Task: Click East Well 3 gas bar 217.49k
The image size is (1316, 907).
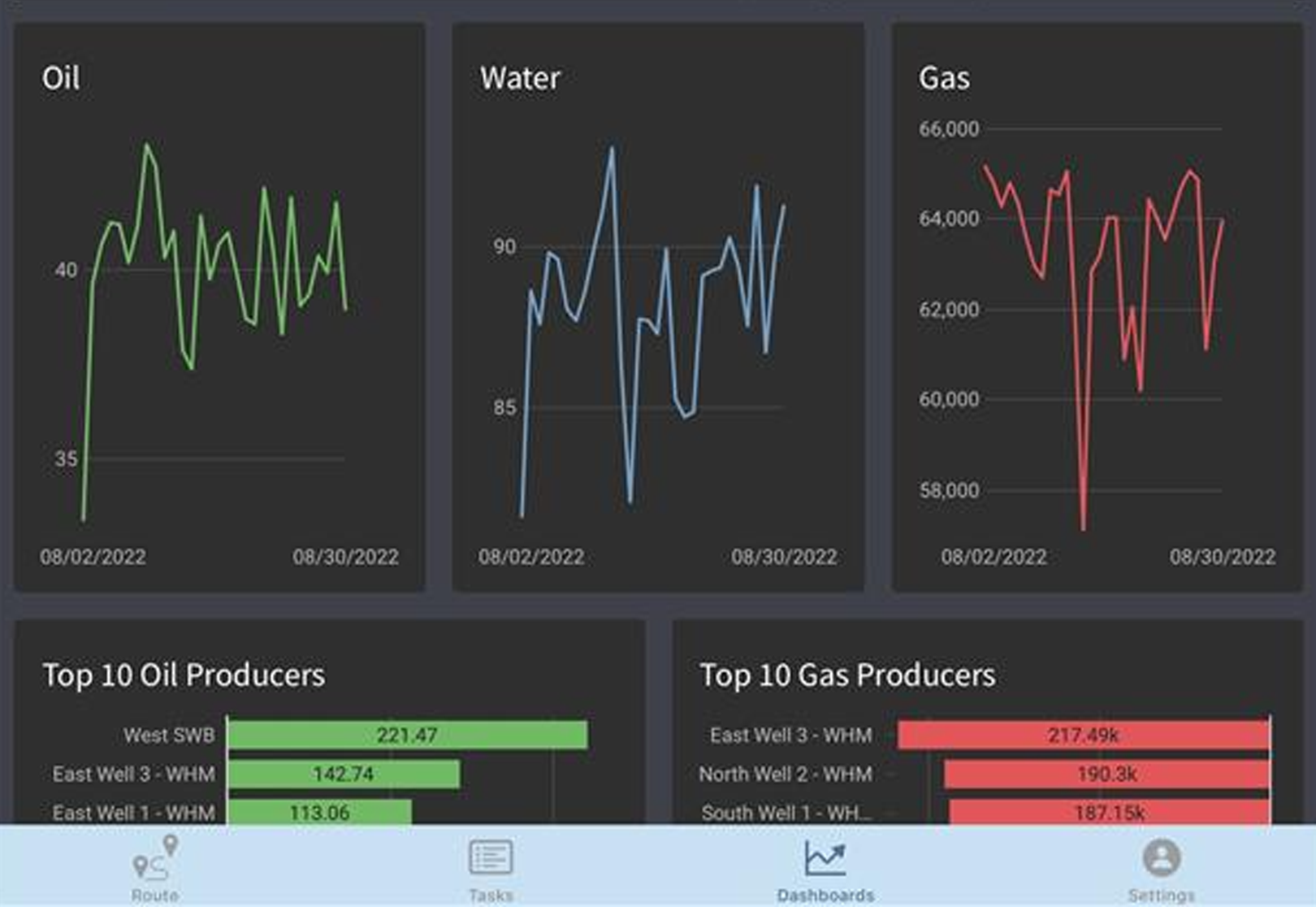Action: 1083,735
